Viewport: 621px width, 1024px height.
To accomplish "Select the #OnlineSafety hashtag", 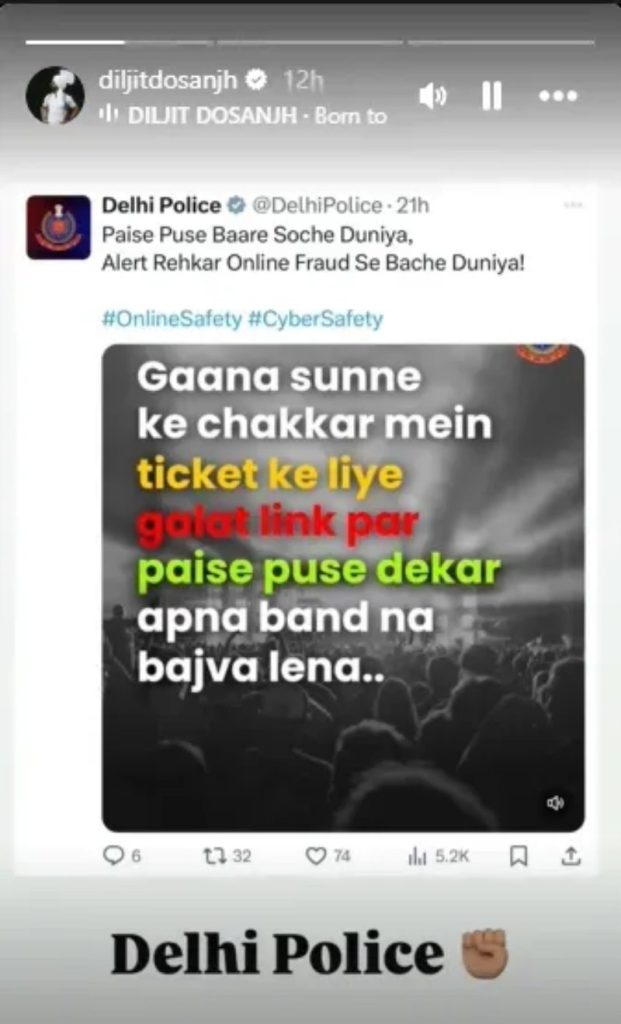I will click(x=172, y=319).
